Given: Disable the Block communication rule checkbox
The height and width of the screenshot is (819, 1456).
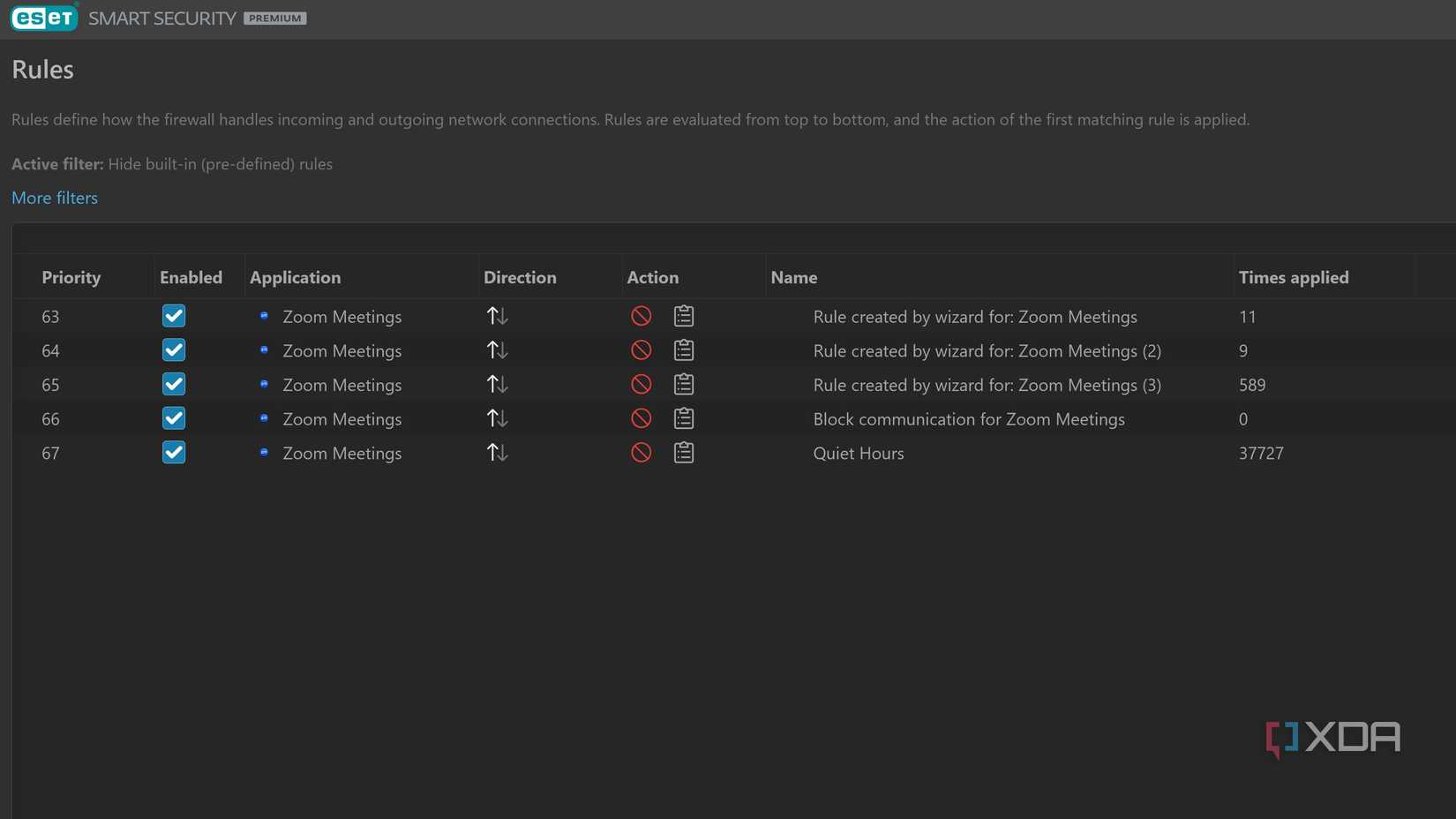Looking at the screenshot, I should pos(174,418).
